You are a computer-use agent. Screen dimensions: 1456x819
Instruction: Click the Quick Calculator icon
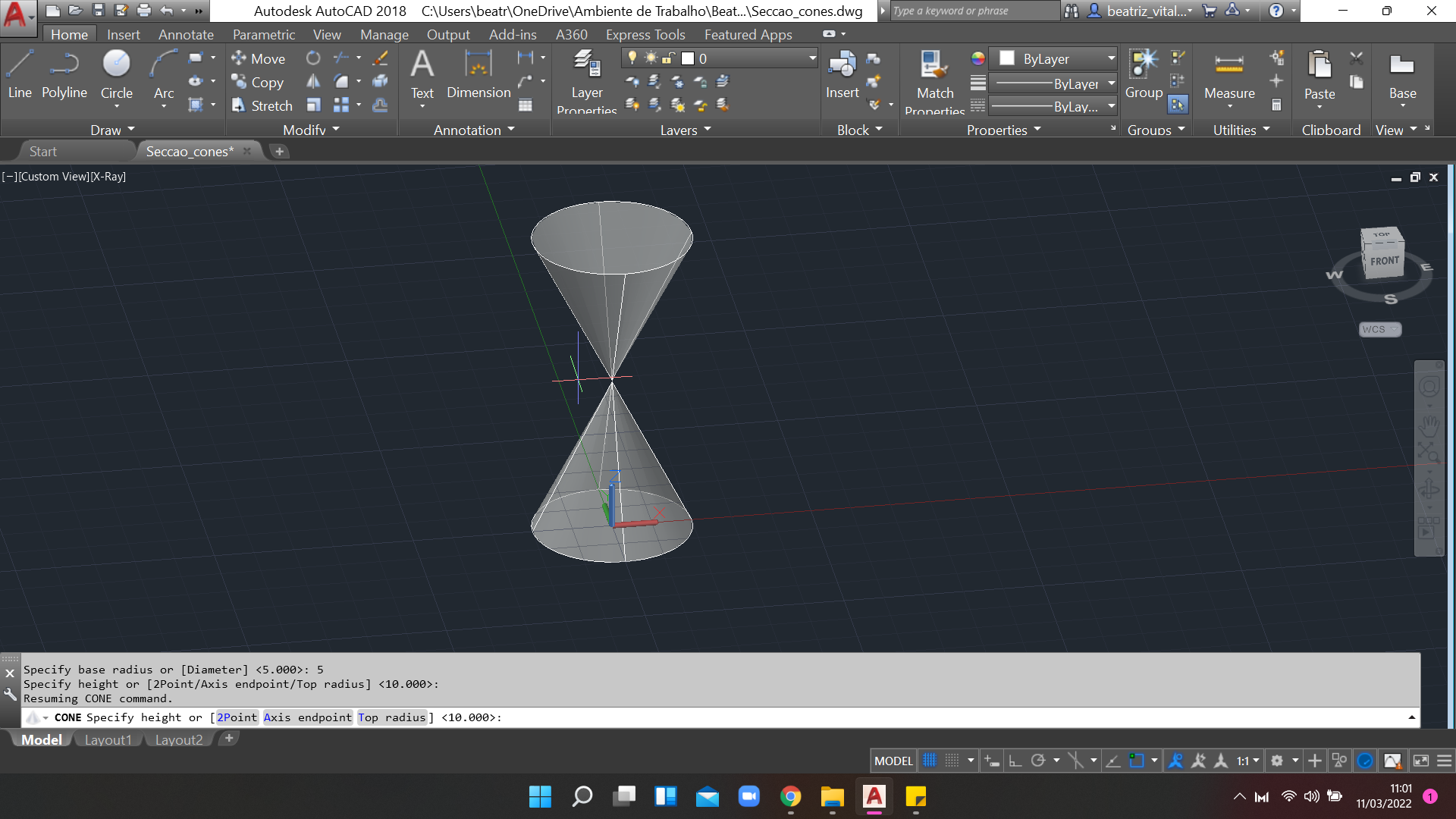1276,105
